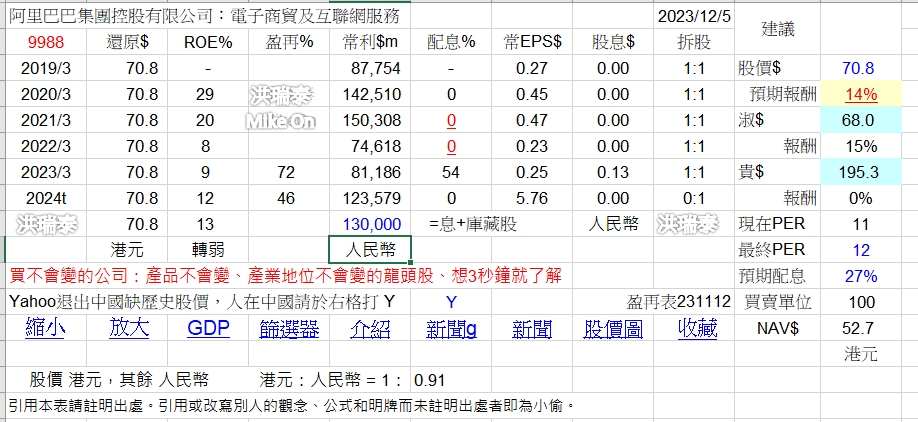Select the yellow 預期報酬 cell 14%
The width and height of the screenshot is (918, 422).
(x=861, y=94)
